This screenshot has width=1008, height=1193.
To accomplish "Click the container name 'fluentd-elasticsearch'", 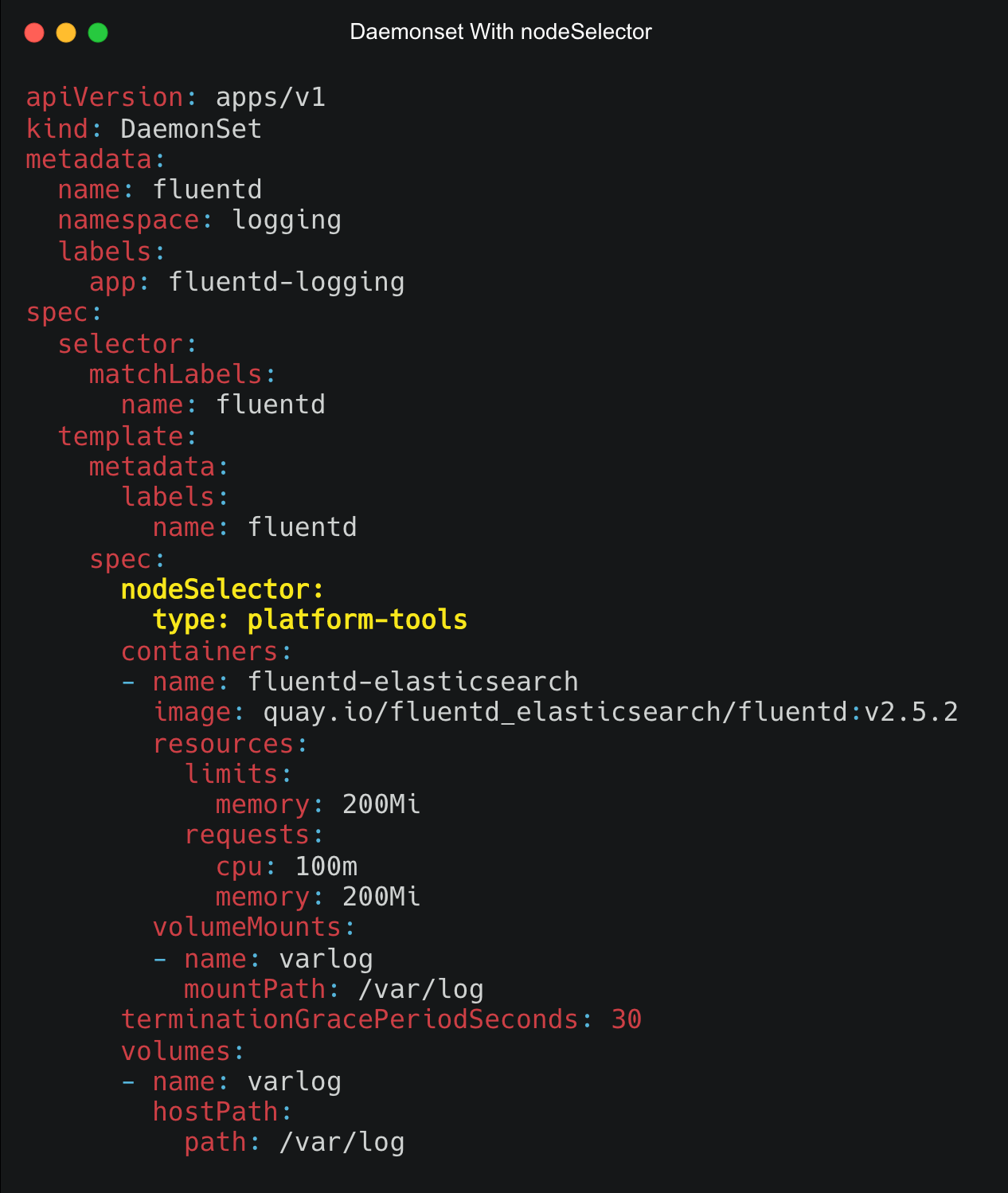I will pos(412,682).
